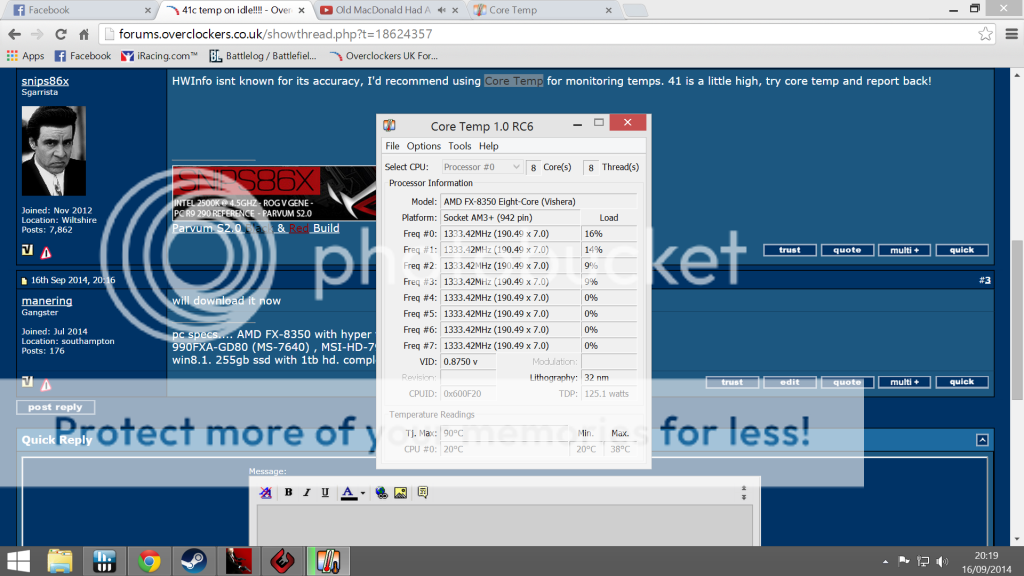
Task: Click trust button on snips86x's post
Action: pos(790,250)
